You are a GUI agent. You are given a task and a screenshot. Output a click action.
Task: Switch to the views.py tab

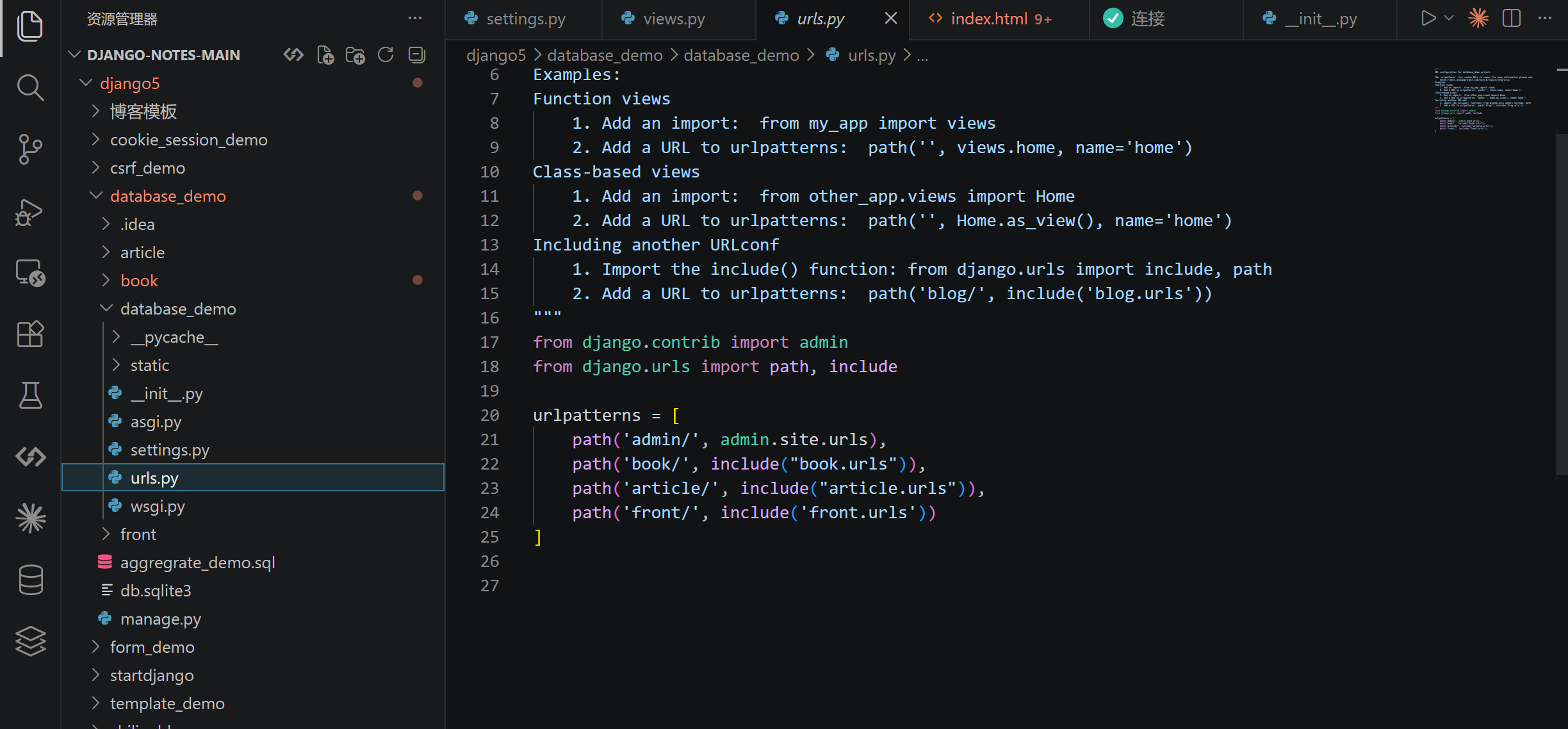coord(673,19)
